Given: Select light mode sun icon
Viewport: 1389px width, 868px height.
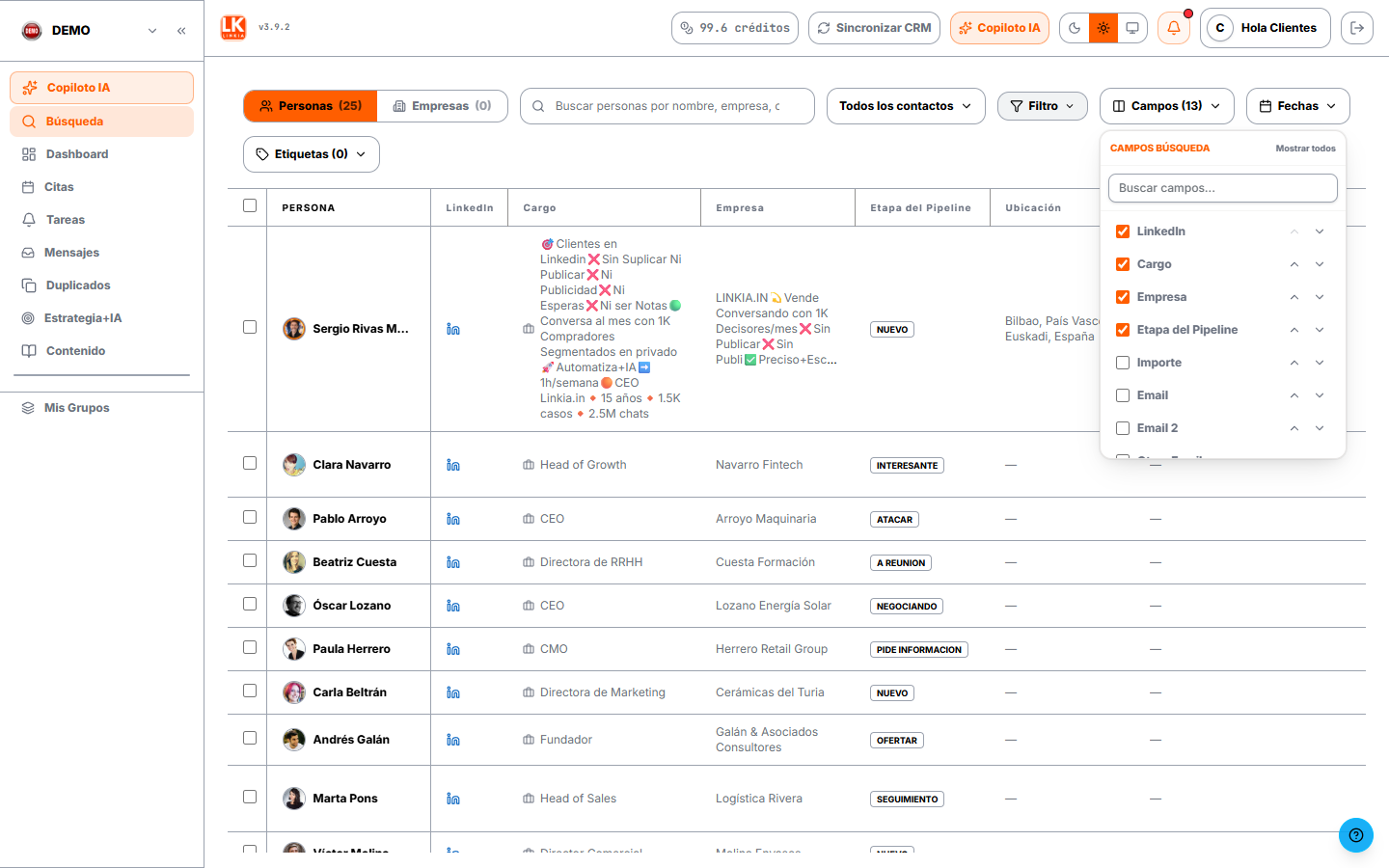Looking at the screenshot, I should 1103,28.
